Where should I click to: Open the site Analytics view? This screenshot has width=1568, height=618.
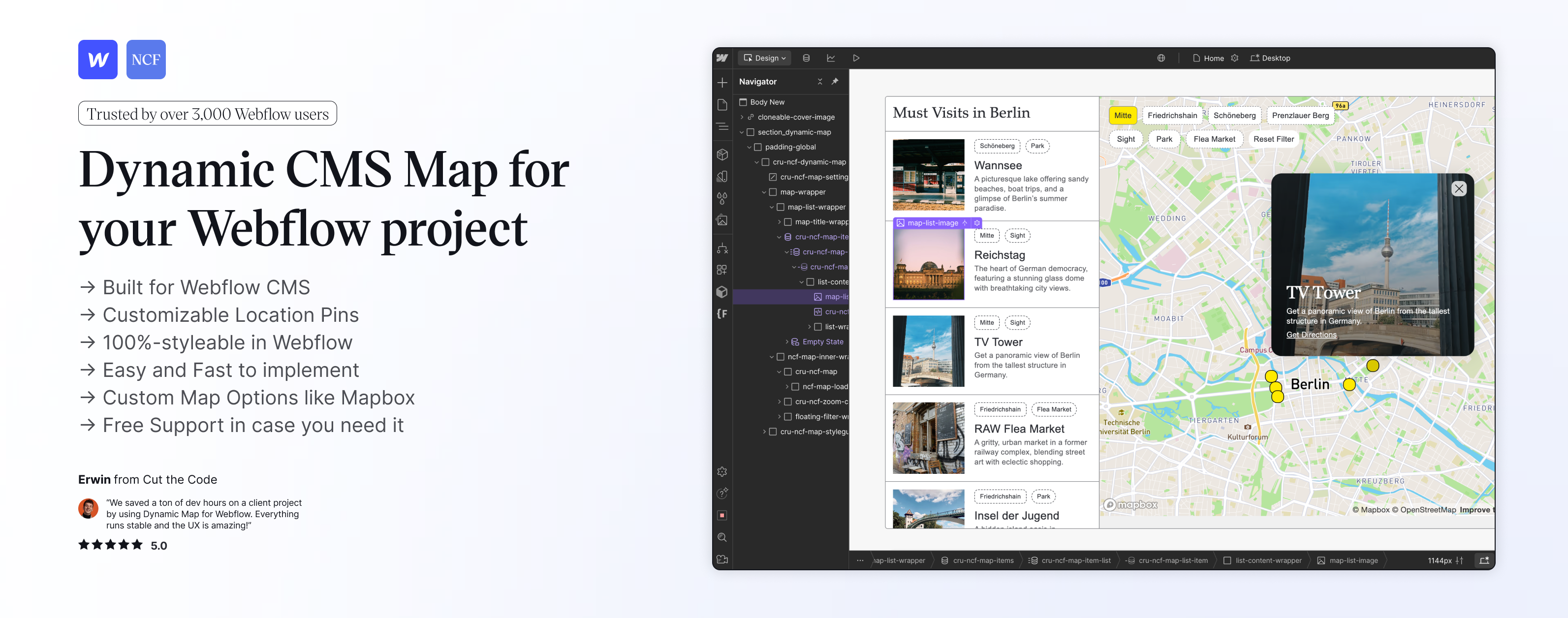(831, 58)
